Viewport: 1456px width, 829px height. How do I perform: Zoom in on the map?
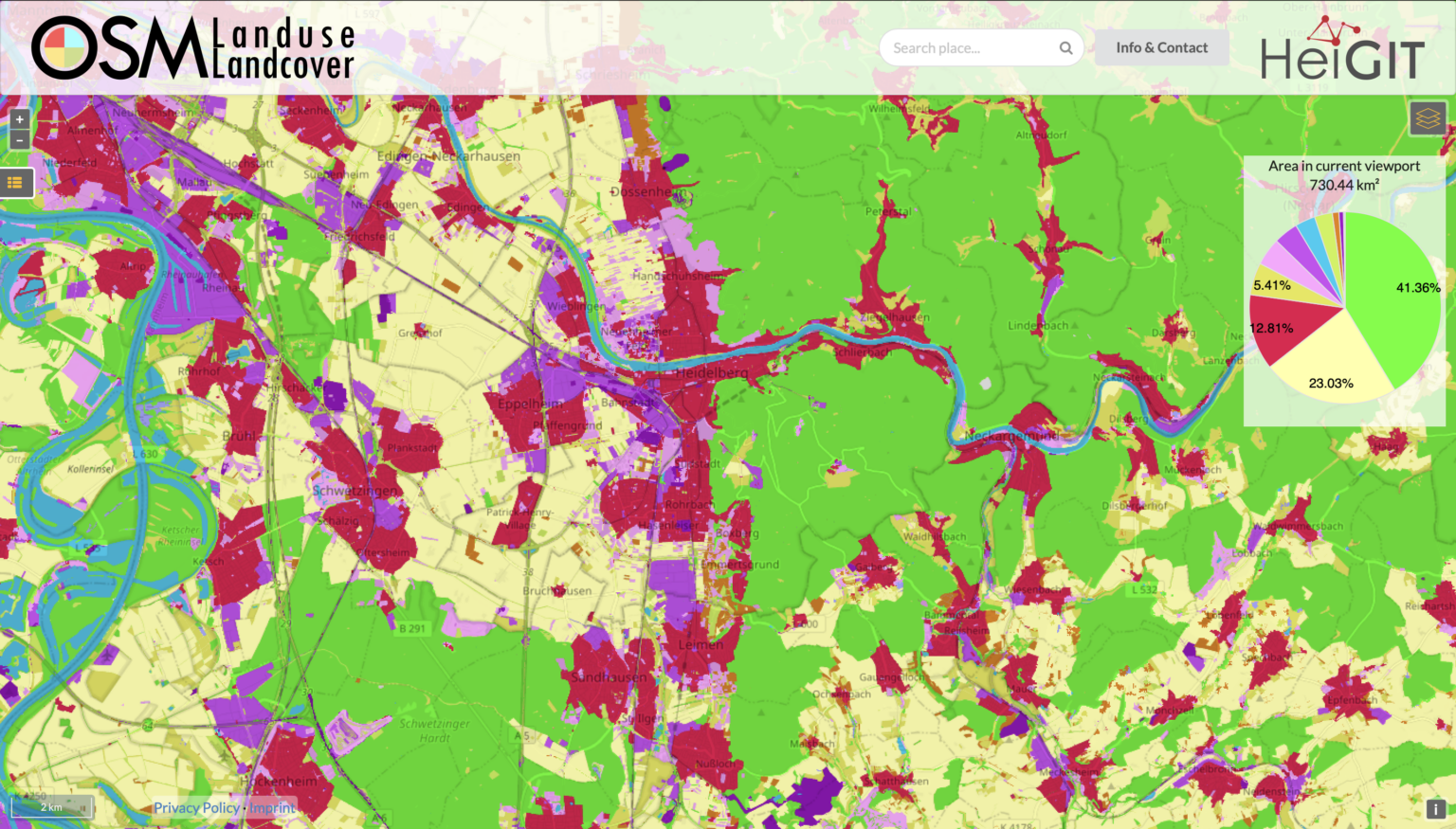pos(19,117)
